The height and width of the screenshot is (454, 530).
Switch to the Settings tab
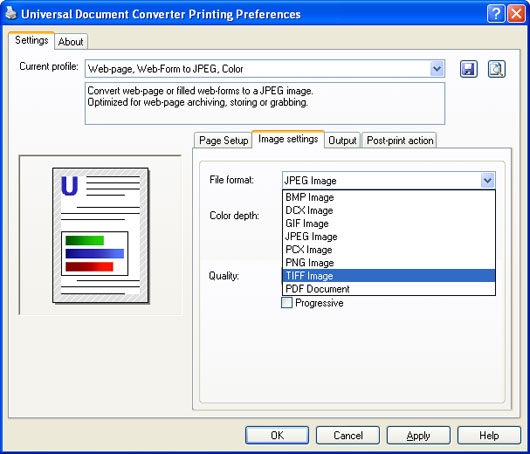pyautogui.click(x=31, y=40)
